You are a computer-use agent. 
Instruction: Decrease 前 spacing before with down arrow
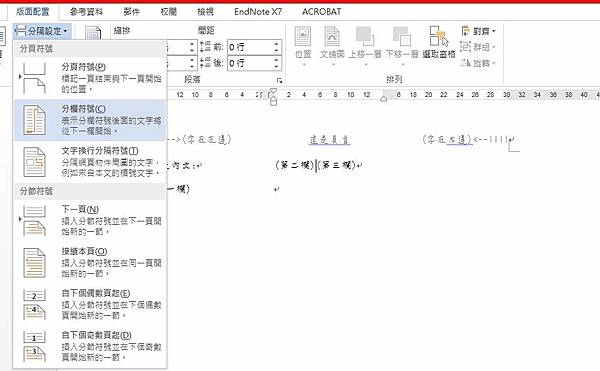click(x=276, y=50)
